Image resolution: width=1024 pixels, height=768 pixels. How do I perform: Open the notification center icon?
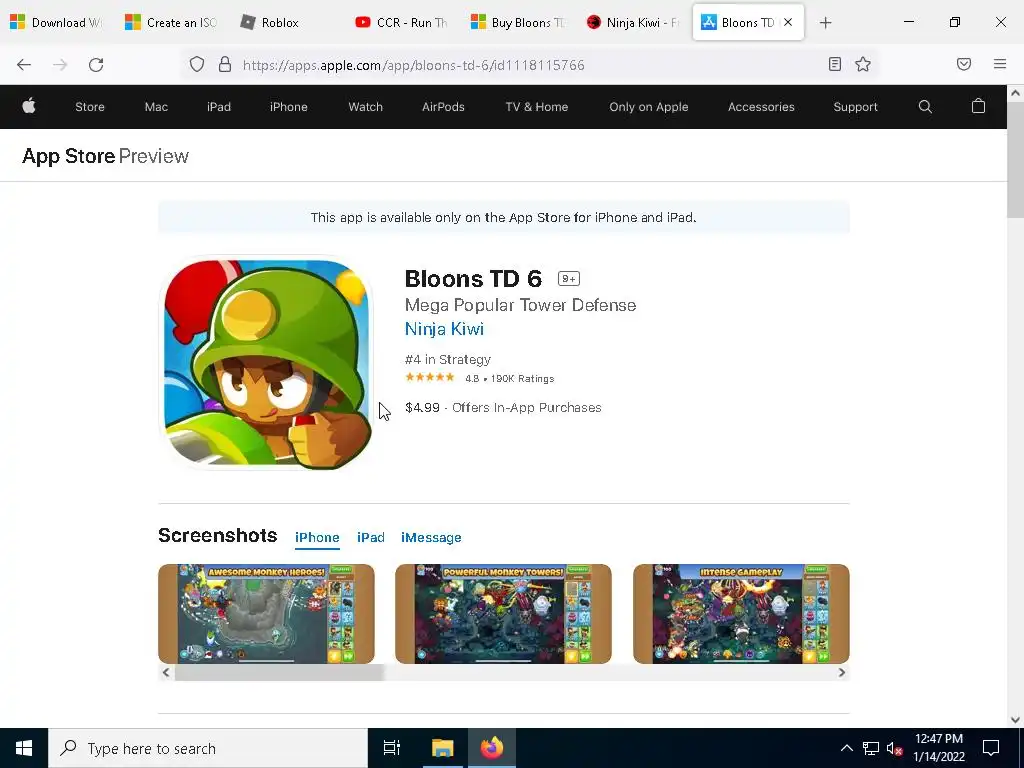pyautogui.click(x=991, y=748)
